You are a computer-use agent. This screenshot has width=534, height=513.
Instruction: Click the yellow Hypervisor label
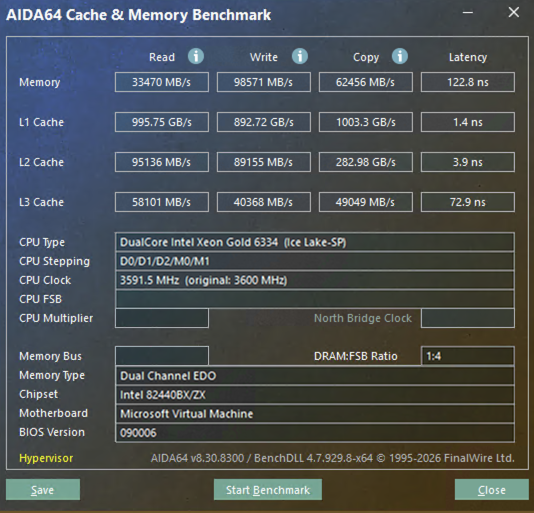click(46, 458)
